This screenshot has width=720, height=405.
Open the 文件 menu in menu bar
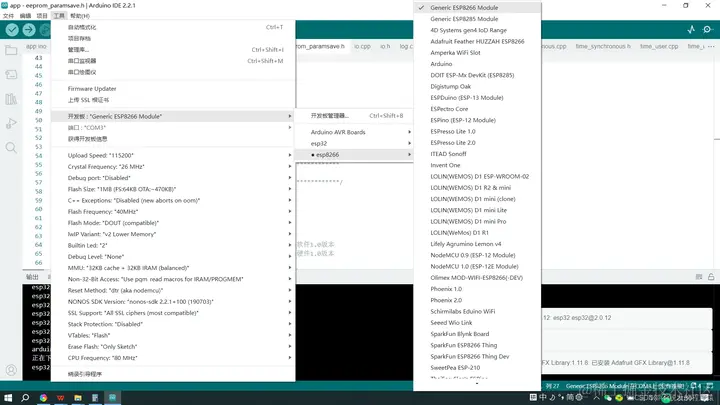pos(8,16)
